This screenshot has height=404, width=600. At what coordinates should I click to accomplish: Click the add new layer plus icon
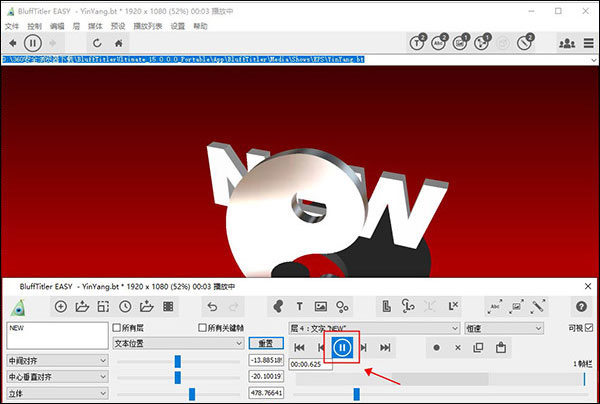tap(61, 306)
